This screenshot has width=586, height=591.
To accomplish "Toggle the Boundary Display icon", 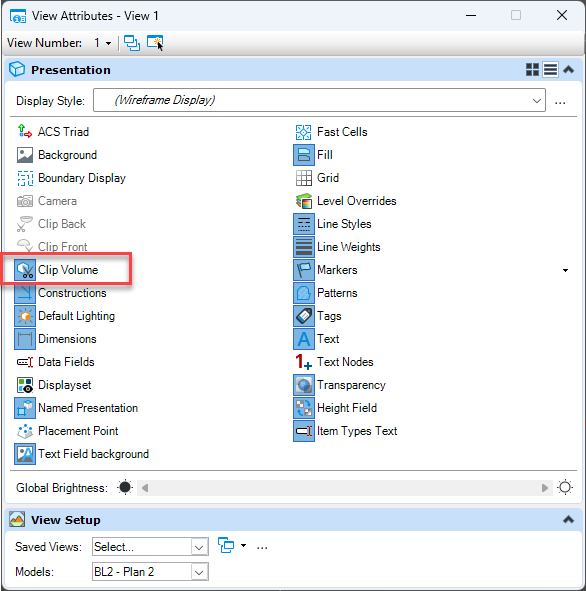I will 25,178.
